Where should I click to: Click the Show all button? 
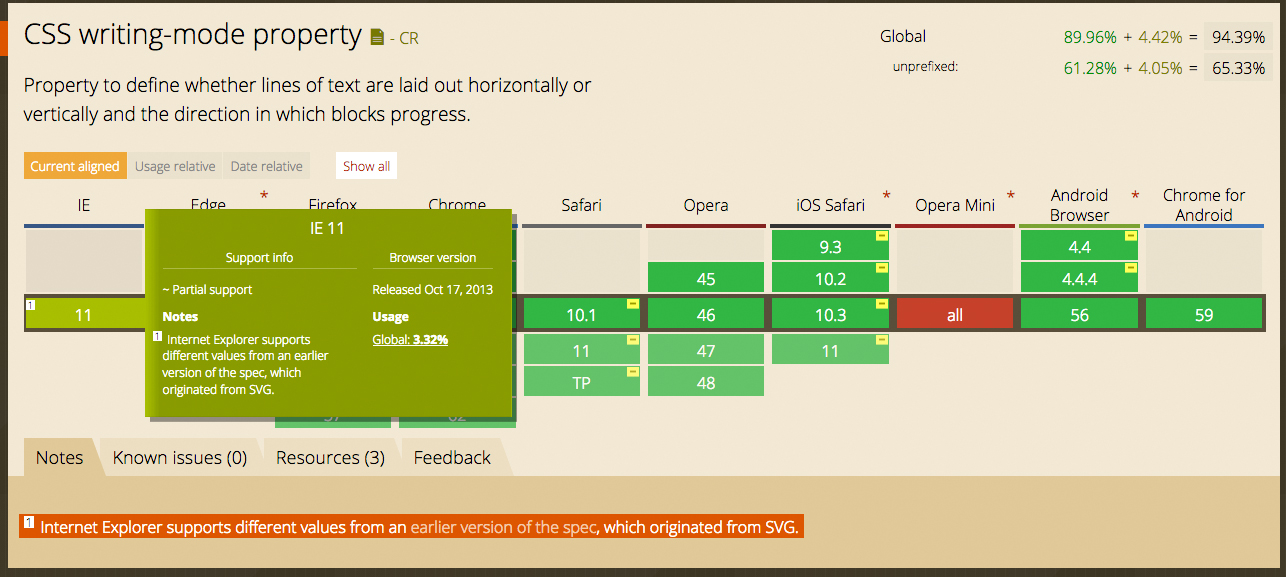click(367, 166)
